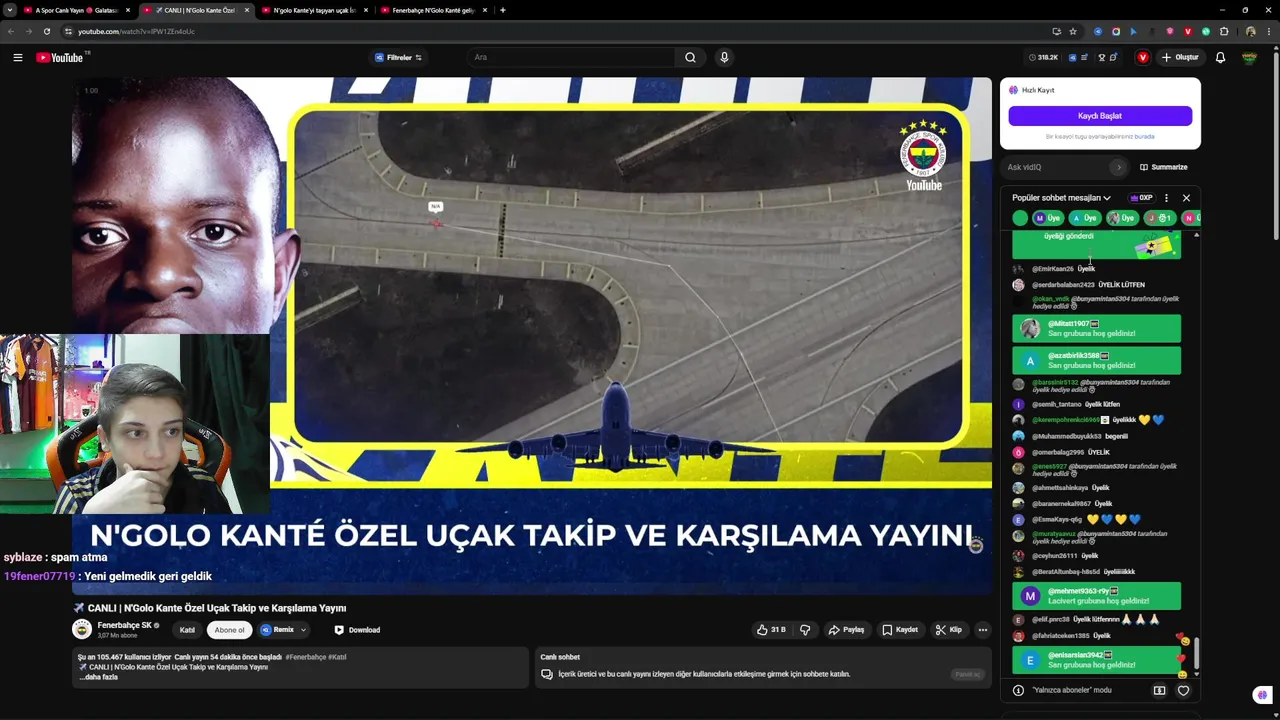Reload the page in the browser

click(47, 31)
